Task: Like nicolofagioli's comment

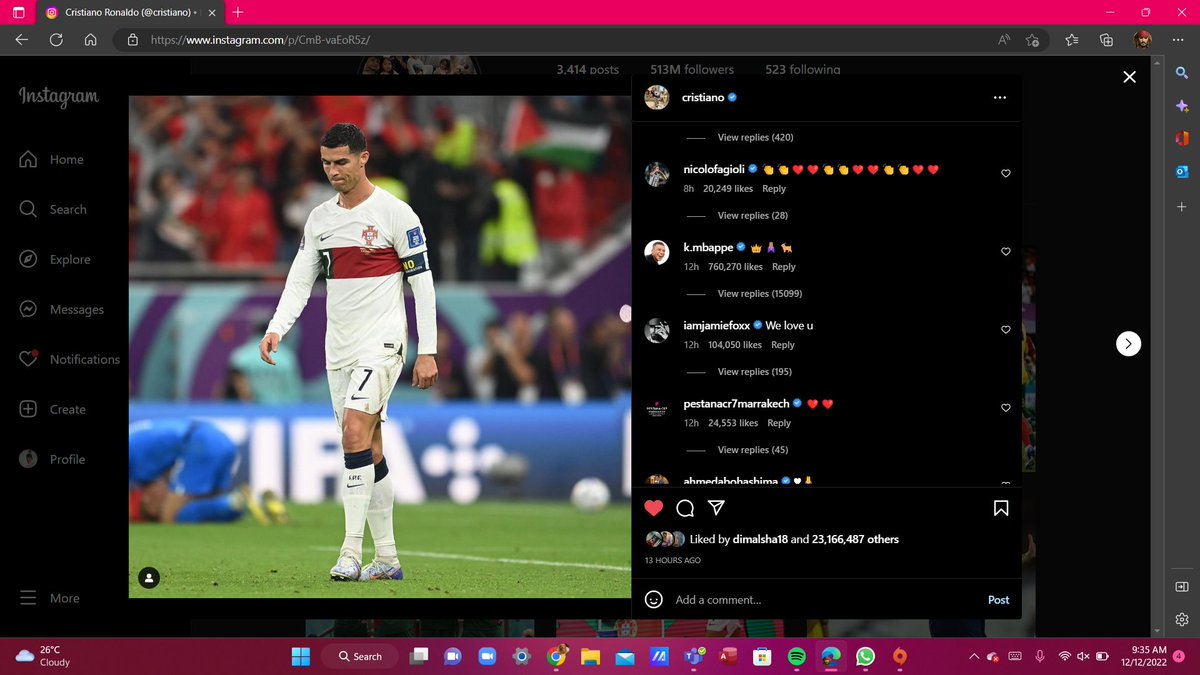Action: pyautogui.click(x=1006, y=173)
